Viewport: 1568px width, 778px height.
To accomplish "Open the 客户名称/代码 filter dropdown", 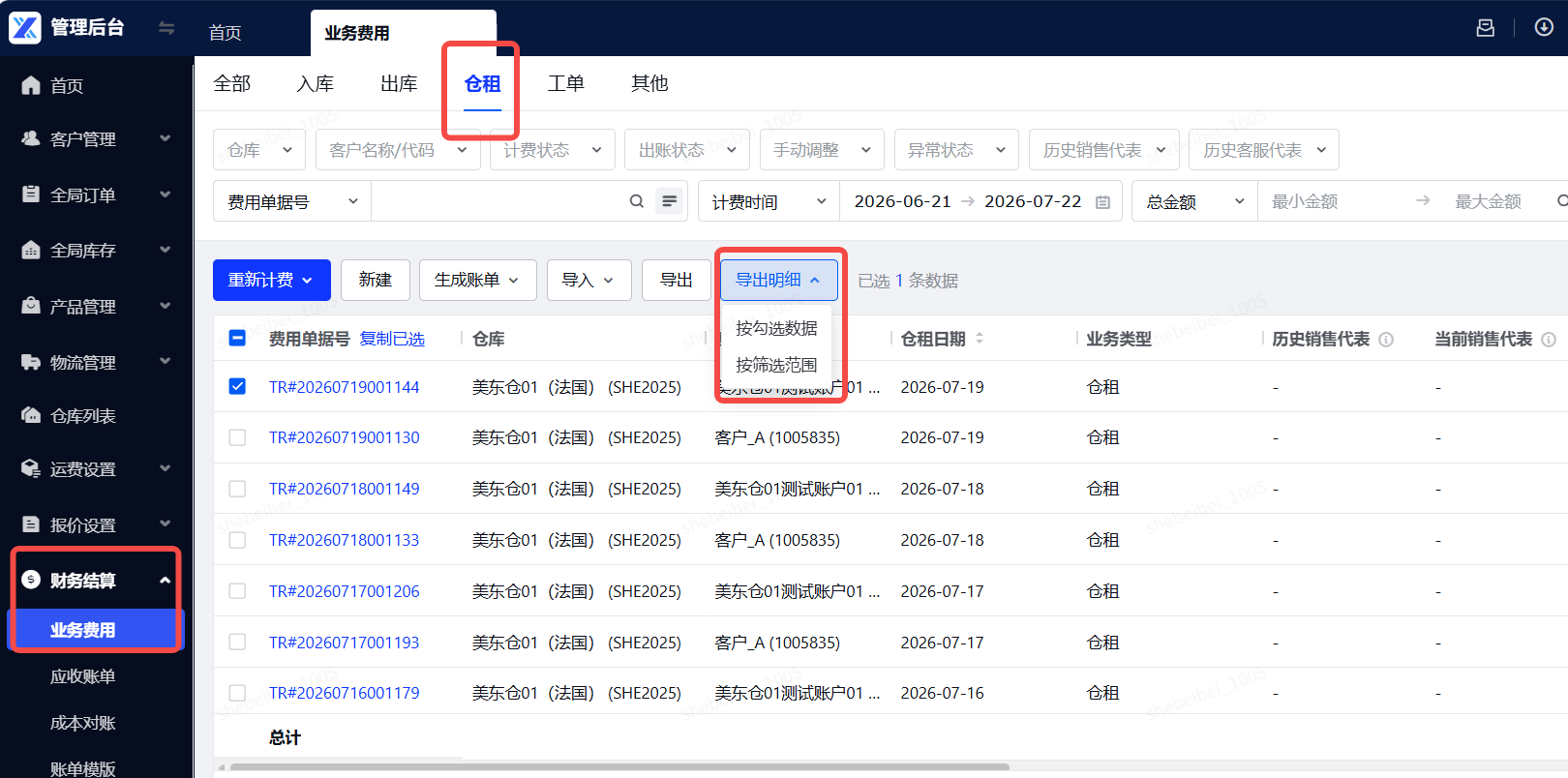I will [x=398, y=150].
